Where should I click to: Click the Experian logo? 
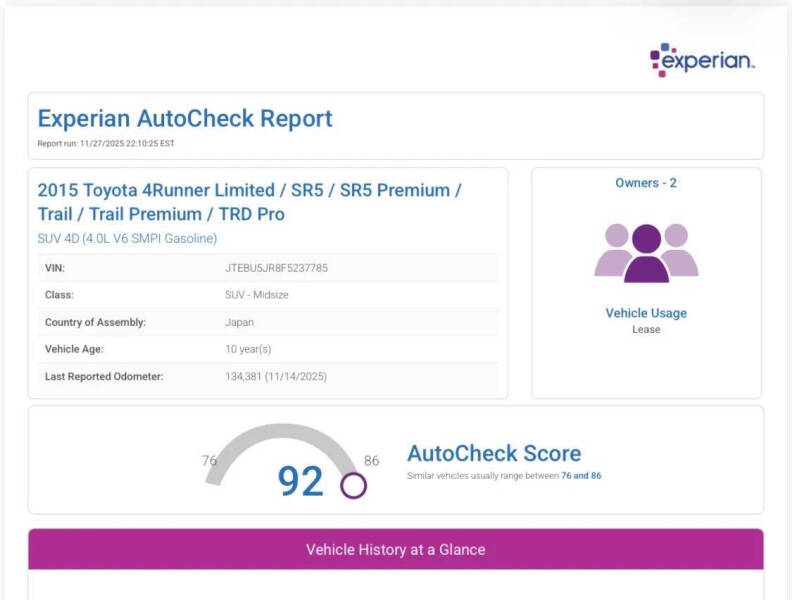(702, 60)
